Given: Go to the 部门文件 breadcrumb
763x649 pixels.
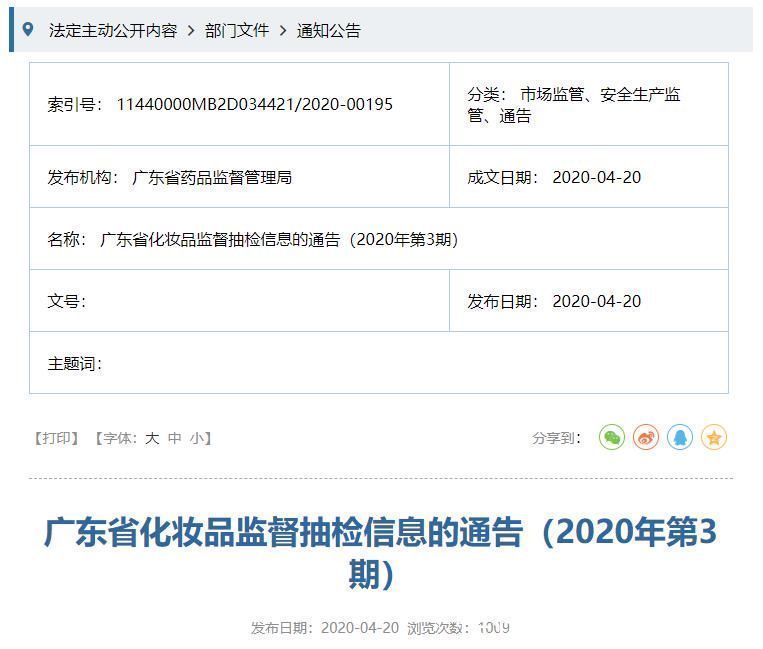Looking at the screenshot, I should [237, 30].
